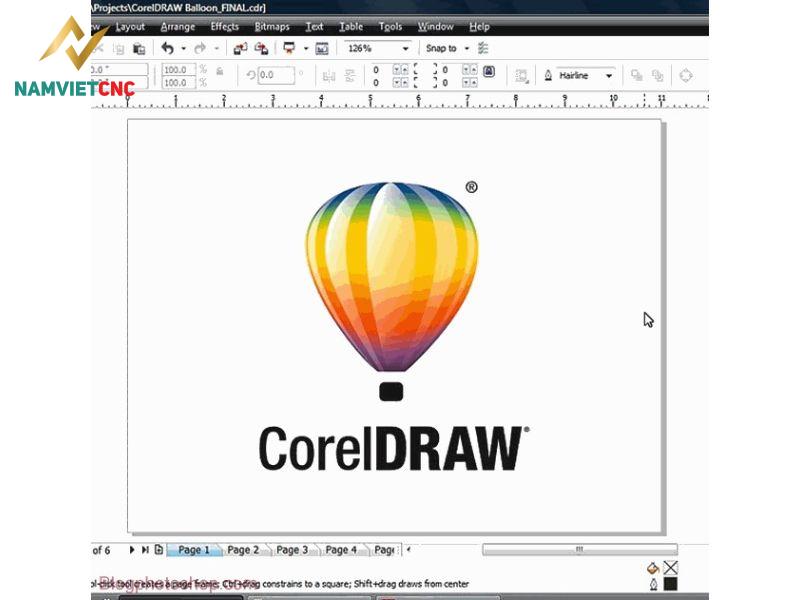This screenshot has width=800, height=600.
Task: Adjust the top-left corner roundness stepper
Action: (401, 69)
